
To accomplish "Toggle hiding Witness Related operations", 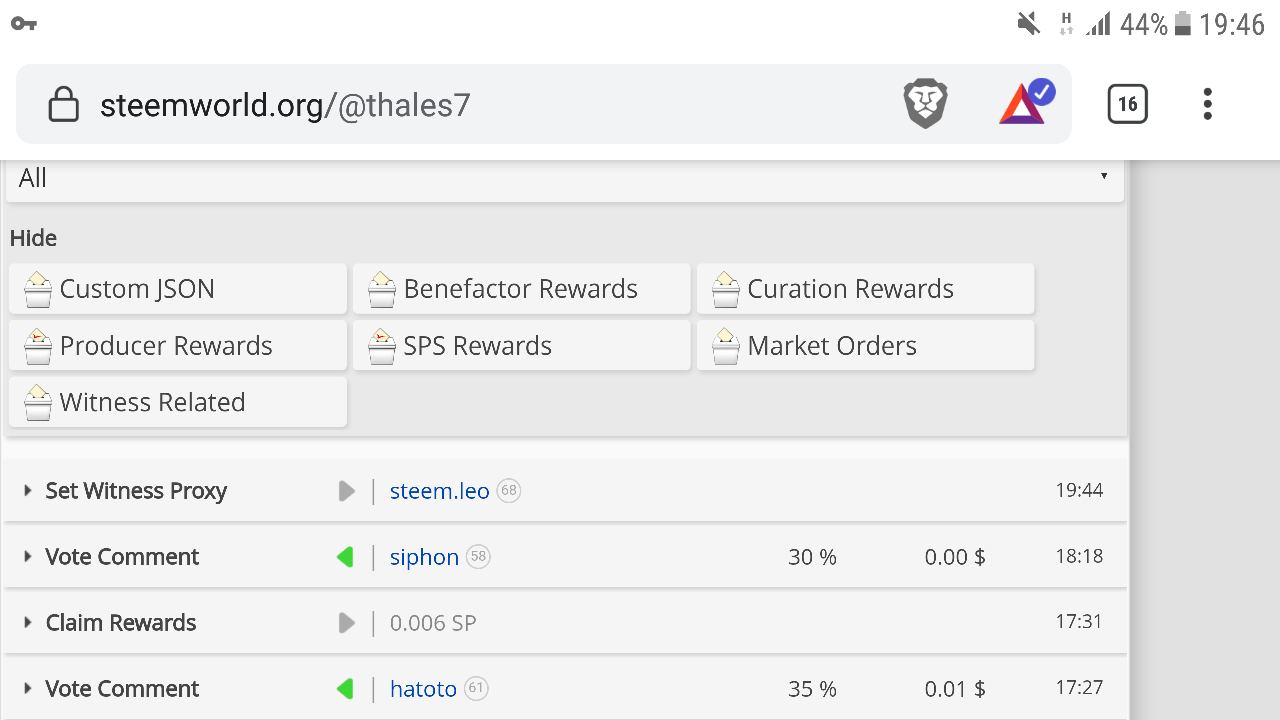I will pyautogui.click(x=178, y=402).
